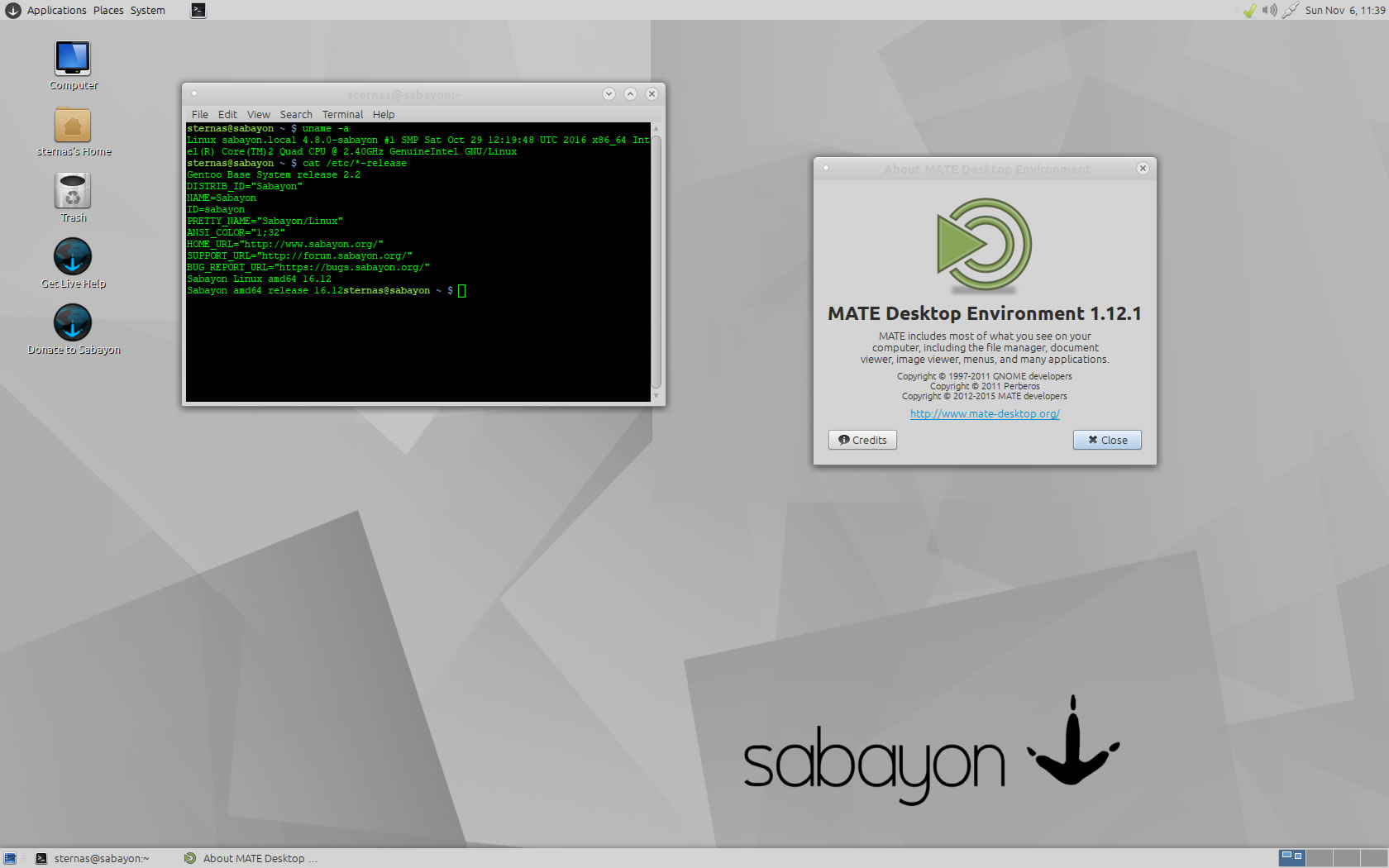
Task: Open the mate-desktop.org link
Action: point(985,413)
